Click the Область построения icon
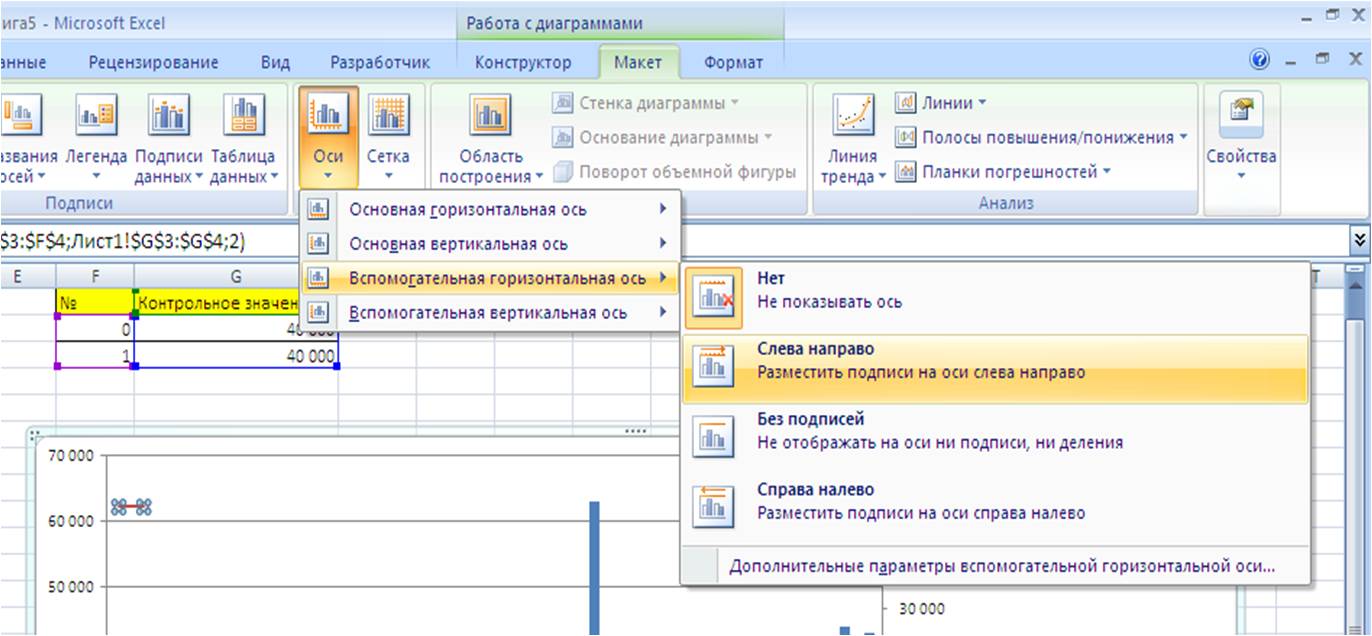Image resolution: width=1372 pixels, height=636 pixels. coord(490,114)
